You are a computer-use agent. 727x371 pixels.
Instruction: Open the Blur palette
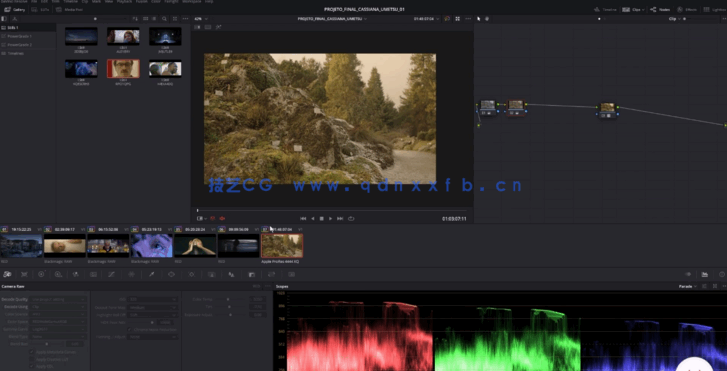(231, 274)
